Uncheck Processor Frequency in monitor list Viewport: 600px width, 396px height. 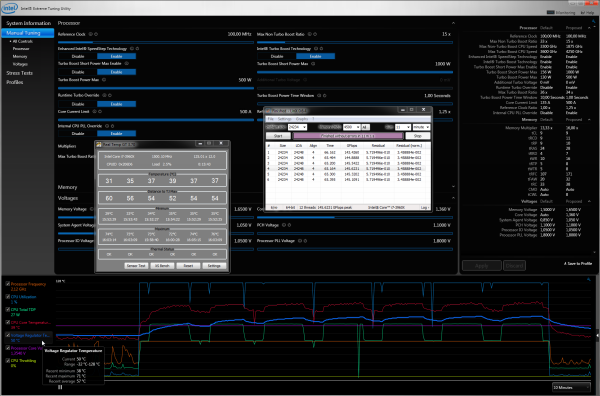coord(8,284)
